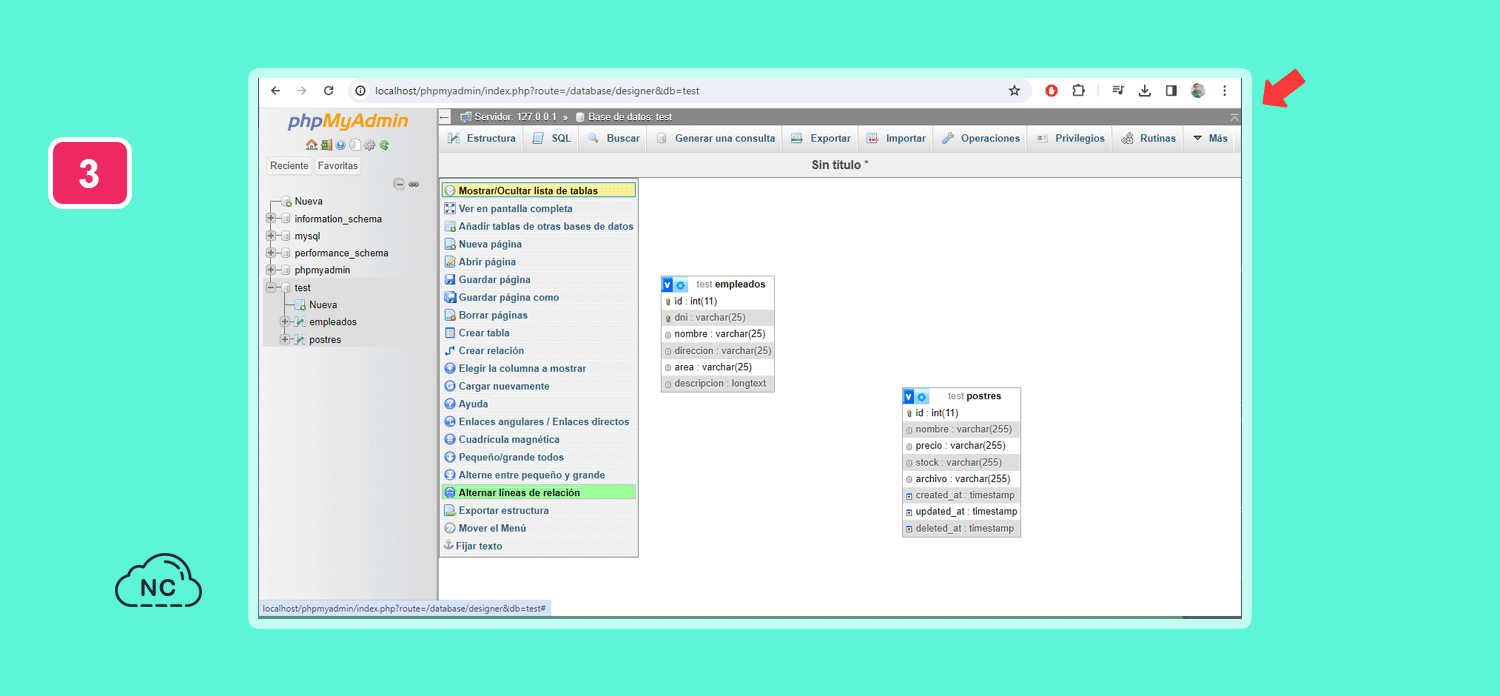Toggle Mostrar/Ocultar lista de tablas
The height and width of the screenshot is (696, 1500).
click(x=538, y=190)
